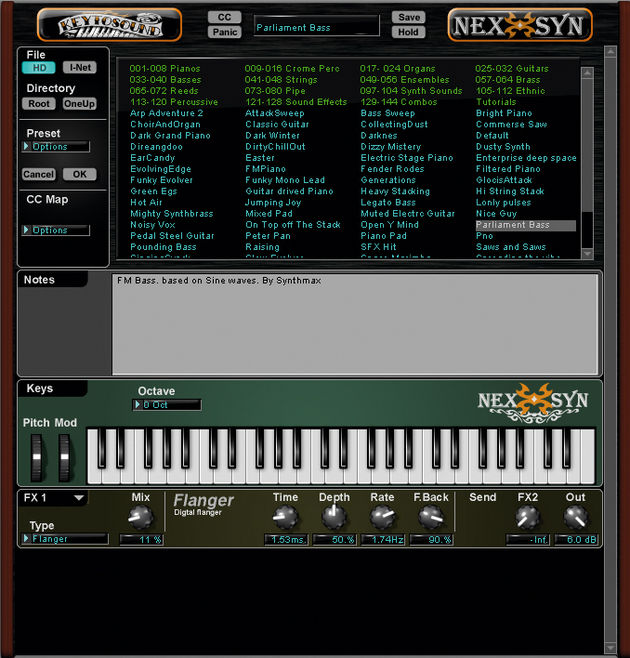This screenshot has width=630, height=658.
Task: Select preset Funky Mono Lead
Action: 285,180
